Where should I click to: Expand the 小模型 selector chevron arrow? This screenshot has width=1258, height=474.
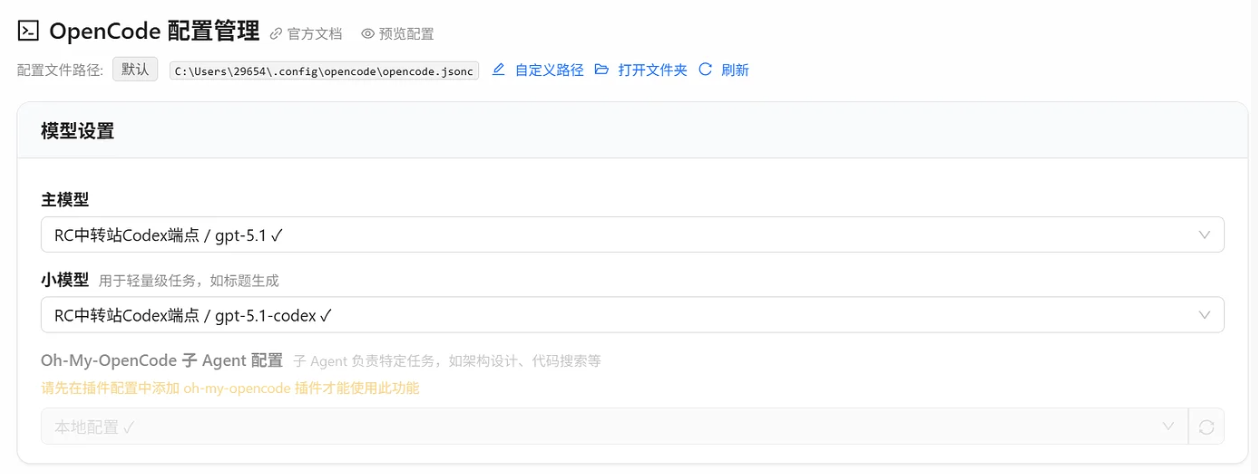coord(1204,315)
